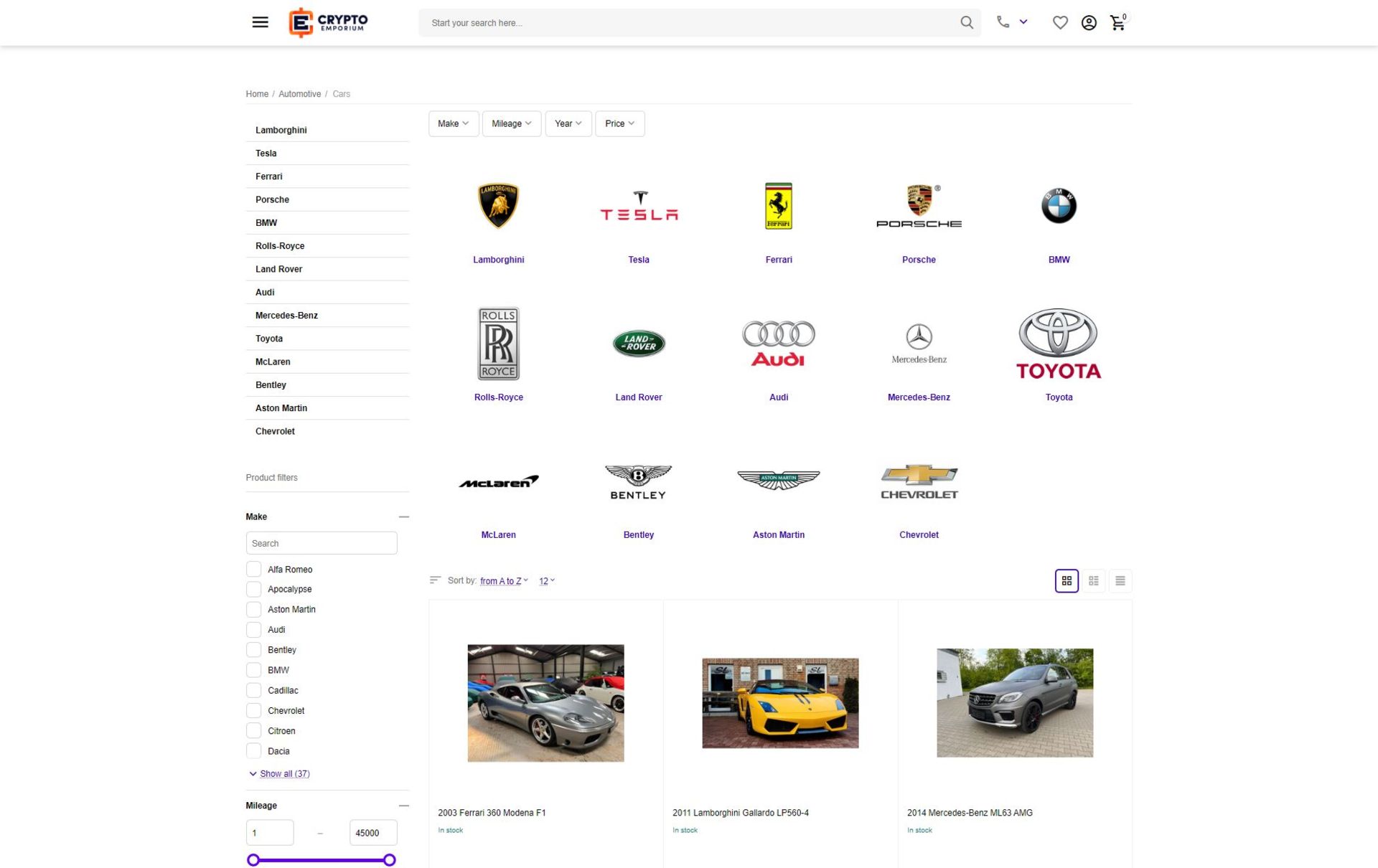Click the Mercedes-Benz brand logo
1378x868 pixels.
(x=919, y=344)
